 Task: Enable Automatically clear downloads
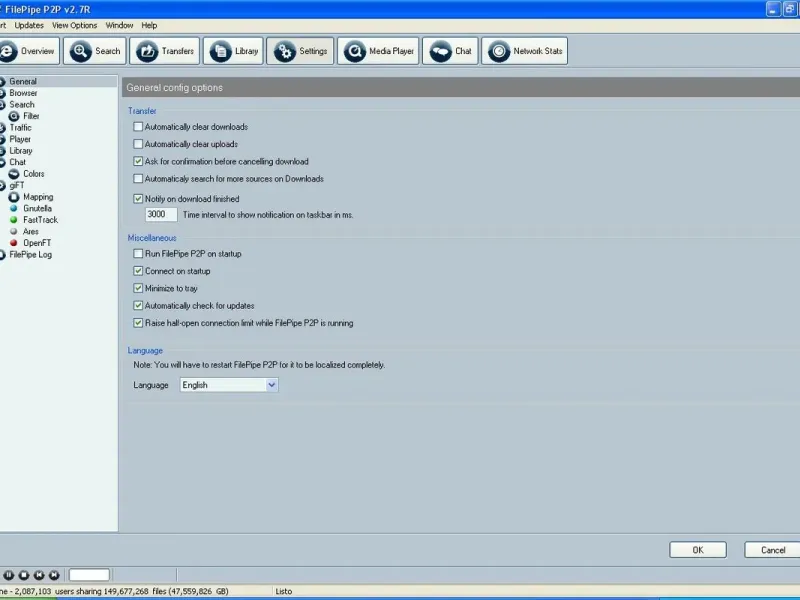pyautogui.click(x=138, y=127)
